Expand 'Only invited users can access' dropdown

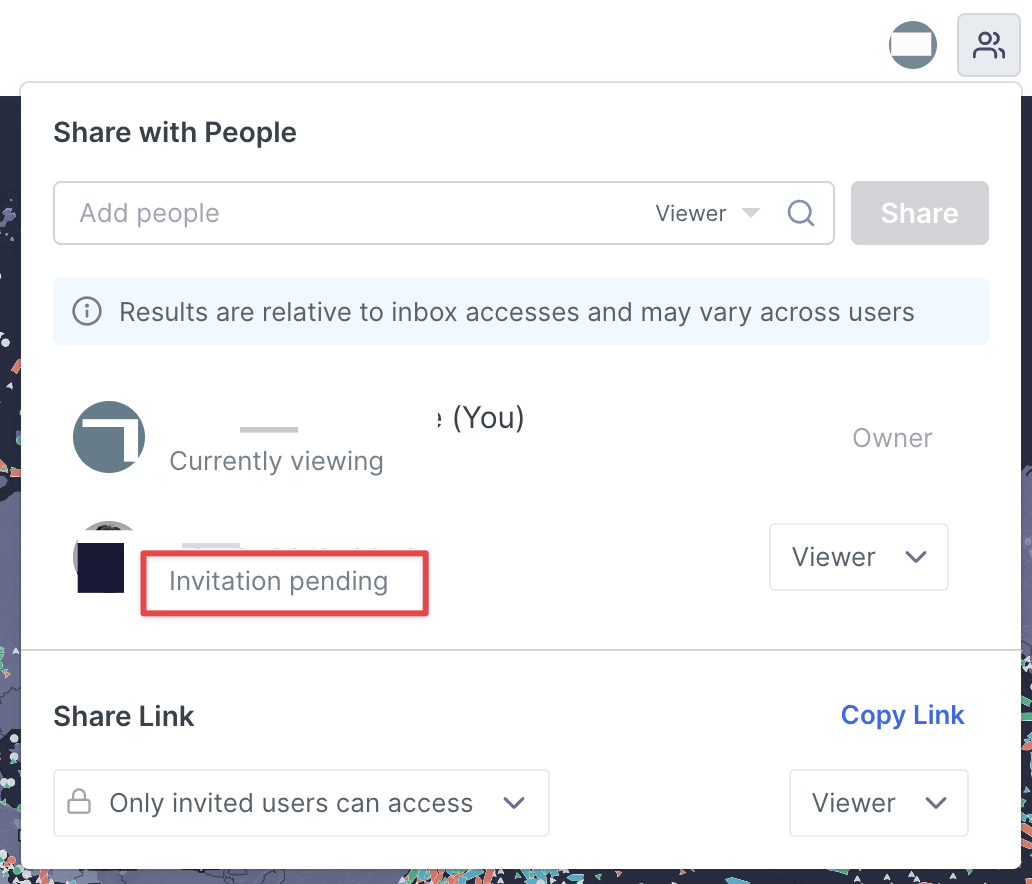[301, 803]
